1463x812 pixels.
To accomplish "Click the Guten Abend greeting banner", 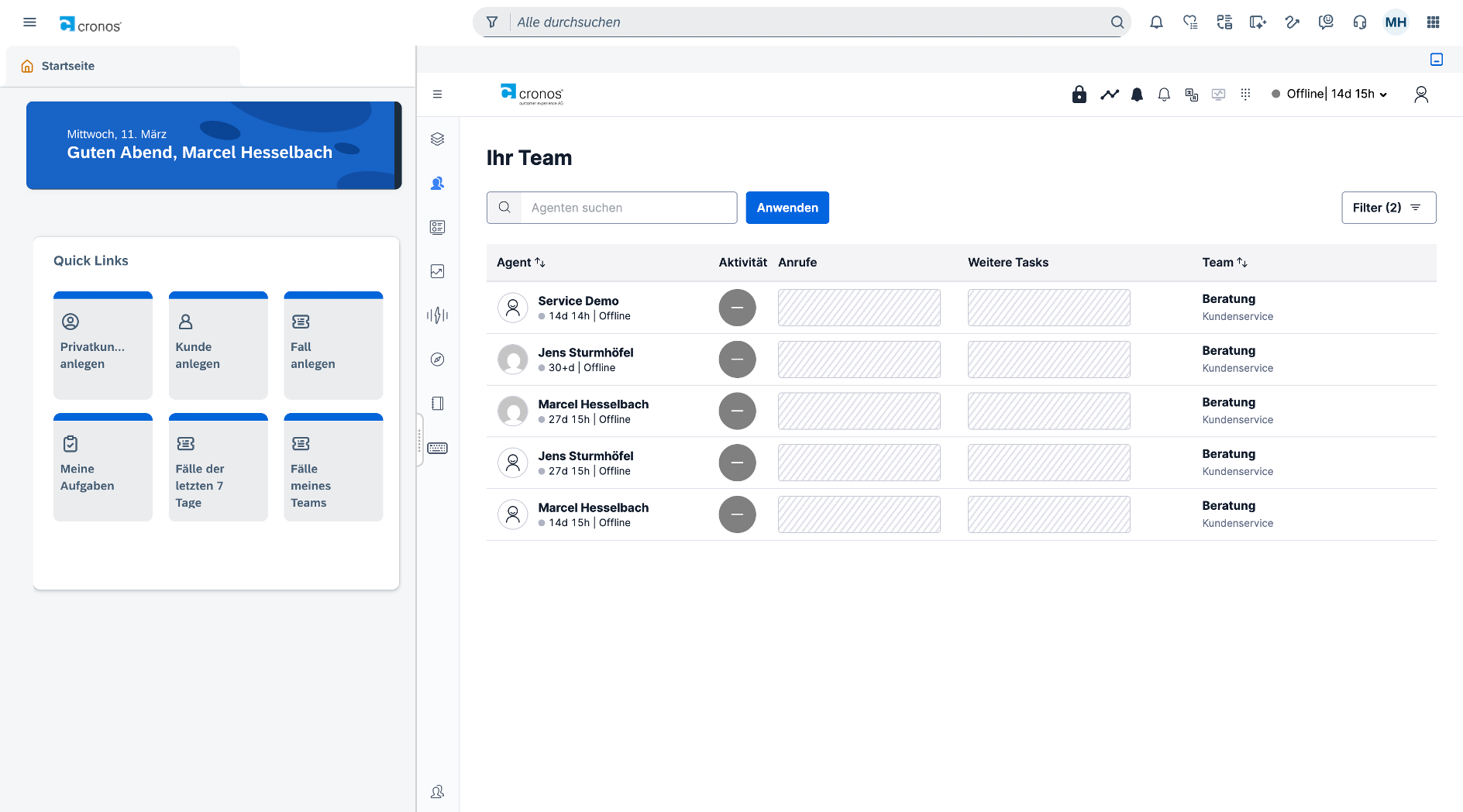I will click(214, 146).
